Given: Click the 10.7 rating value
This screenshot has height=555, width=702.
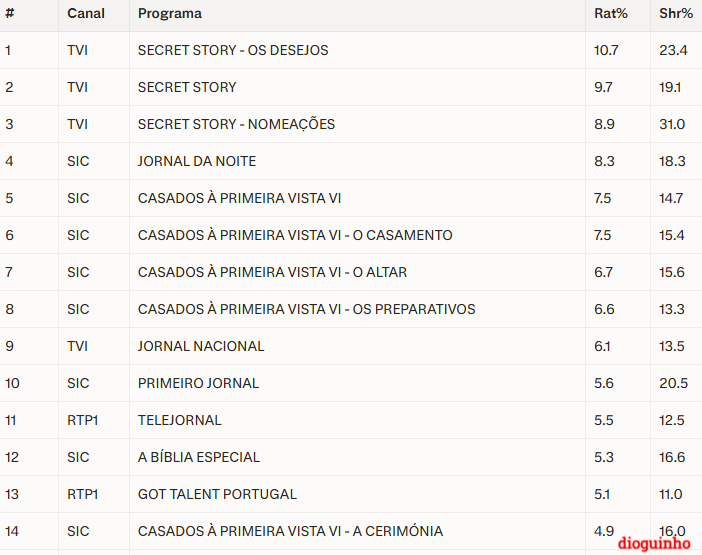Looking at the screenshot, I should (x=606, y=50).
